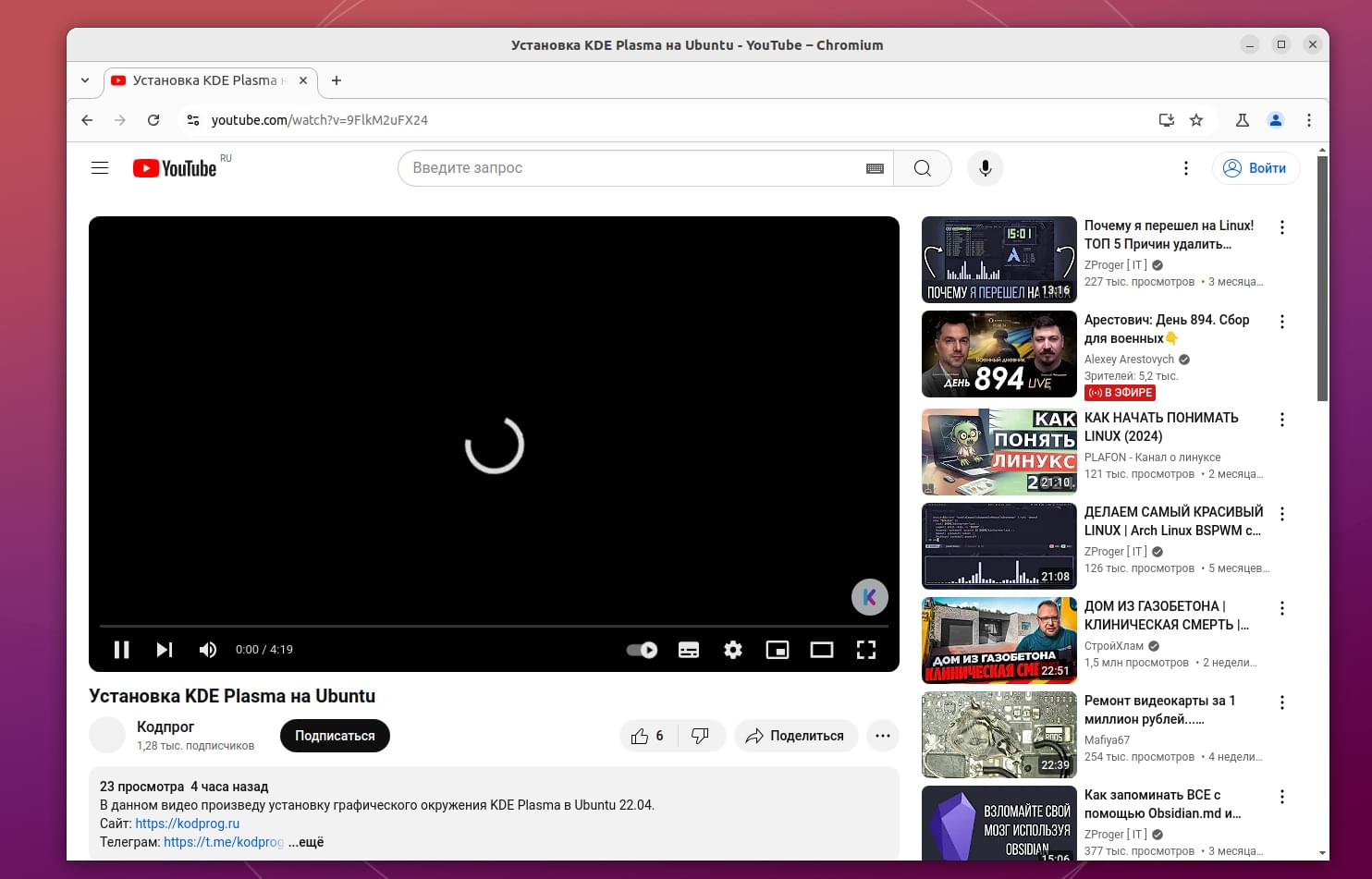
Task: Open the Telegram t.me/kodprog link
Action: [224, 842]
